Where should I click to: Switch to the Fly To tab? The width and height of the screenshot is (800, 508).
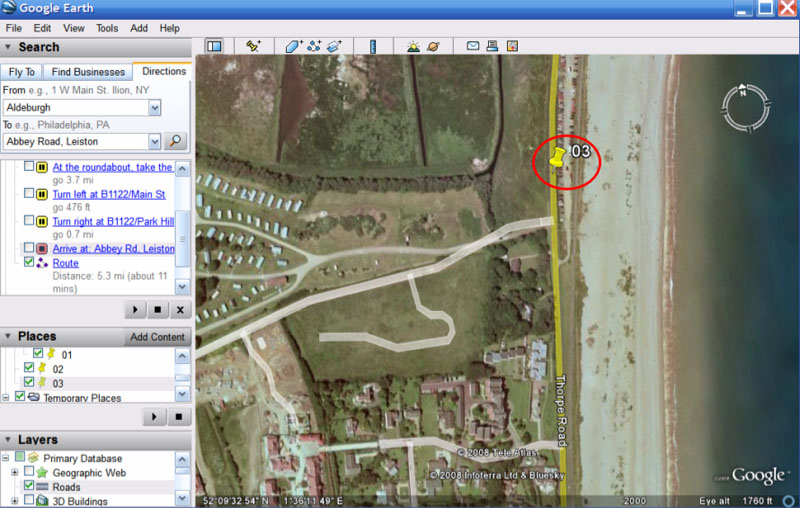click(x=21, y=72)
